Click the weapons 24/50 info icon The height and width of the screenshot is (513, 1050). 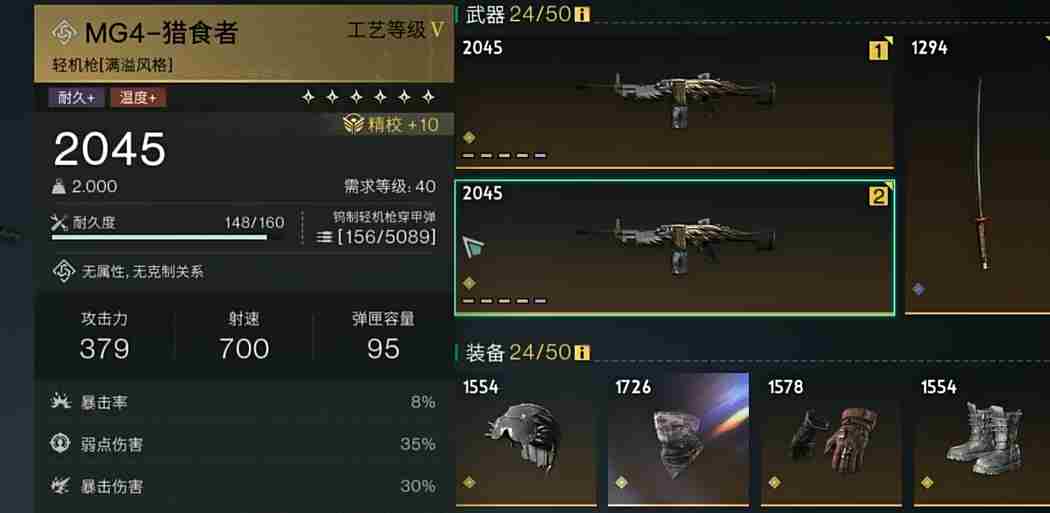tap(582, 14)
